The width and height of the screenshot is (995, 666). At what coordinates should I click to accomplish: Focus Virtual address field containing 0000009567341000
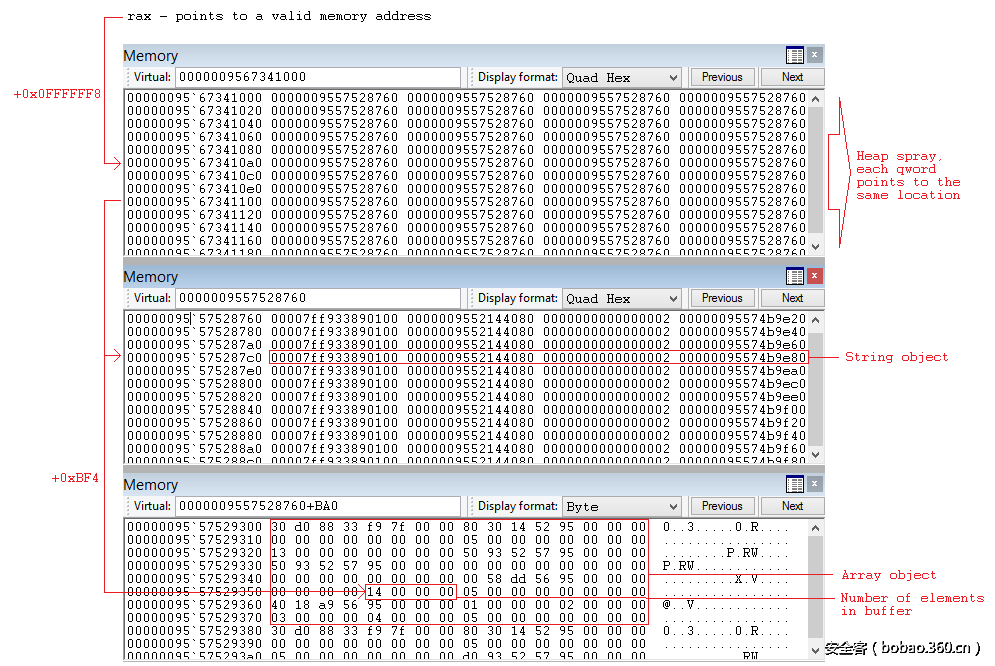(317, 77)
